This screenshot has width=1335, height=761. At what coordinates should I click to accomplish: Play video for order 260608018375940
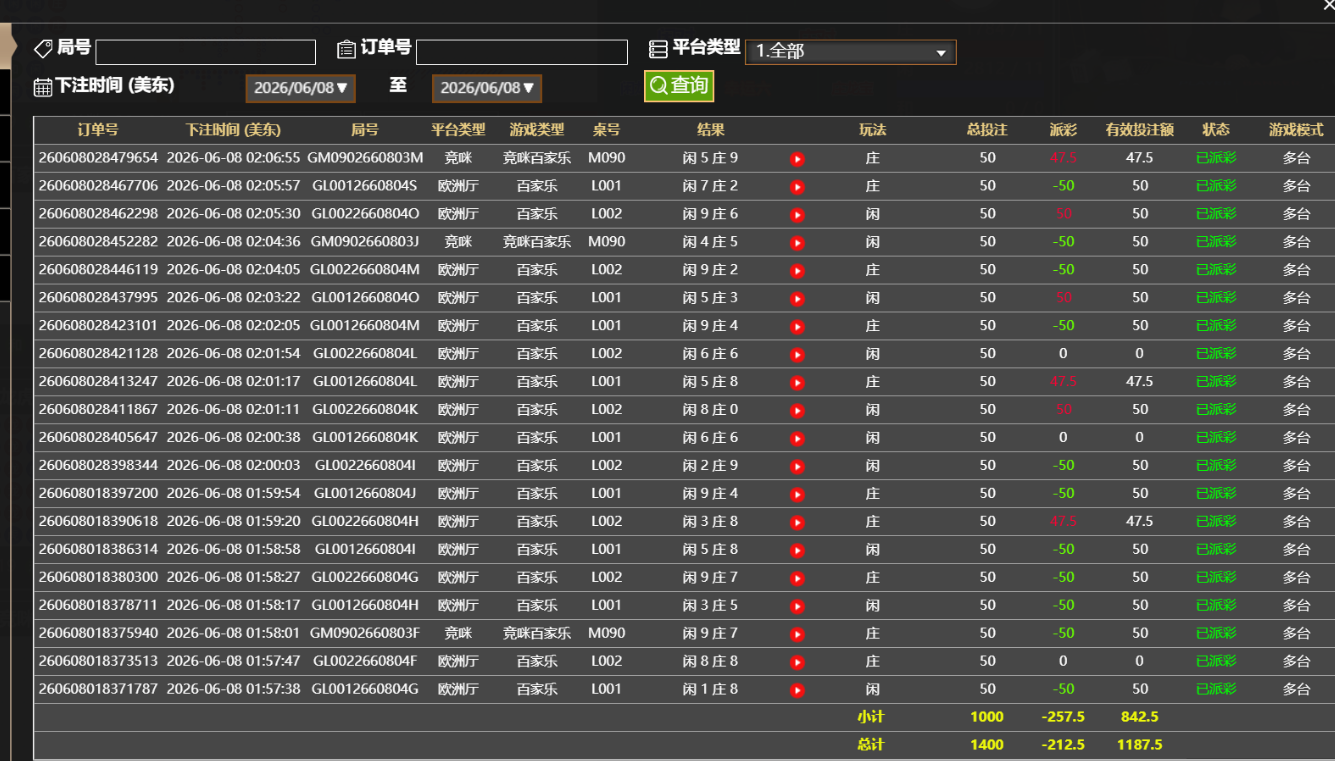797,634
